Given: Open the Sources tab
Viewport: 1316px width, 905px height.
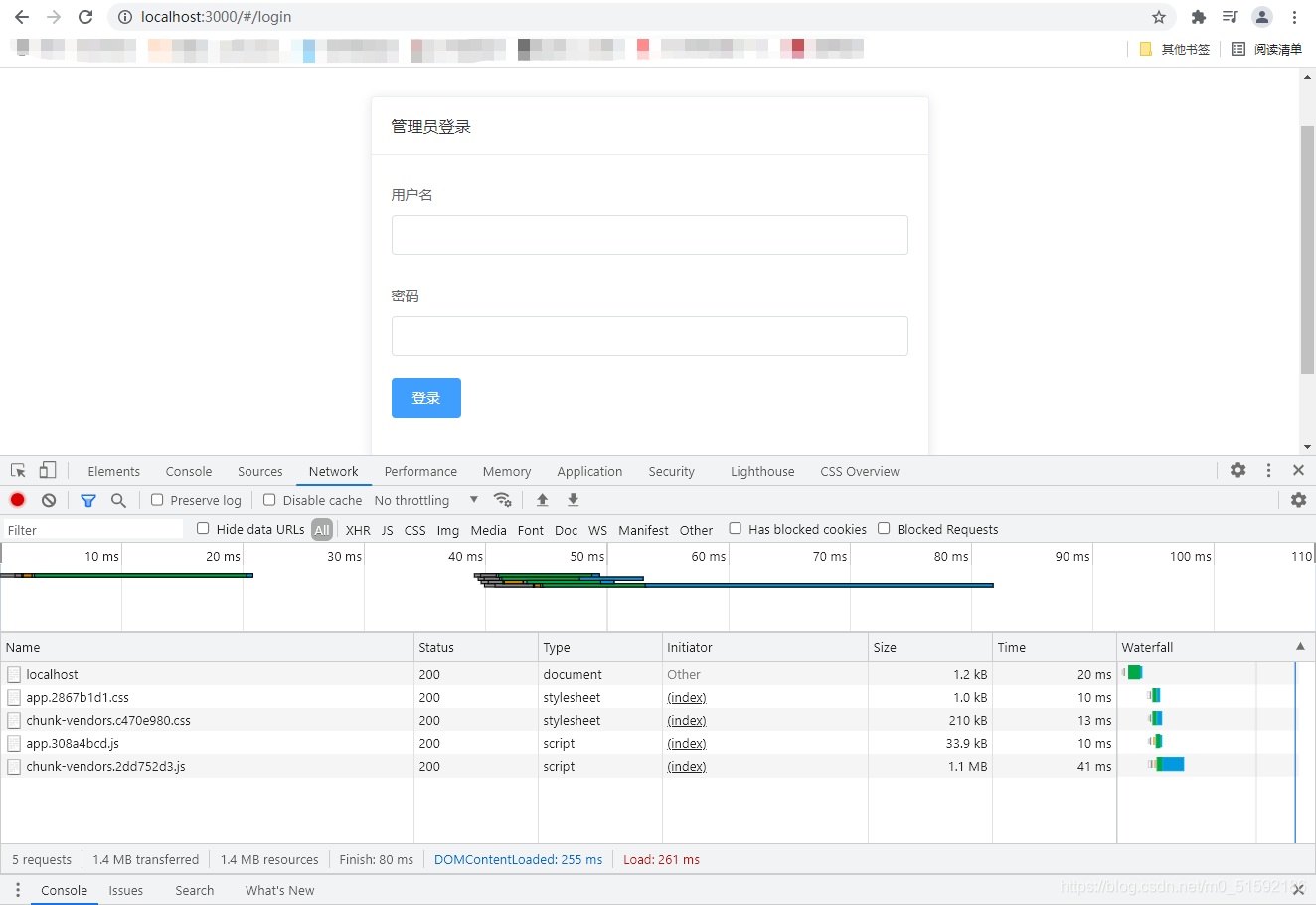Looking at the screenshot, I should click(x=259, y=471).
